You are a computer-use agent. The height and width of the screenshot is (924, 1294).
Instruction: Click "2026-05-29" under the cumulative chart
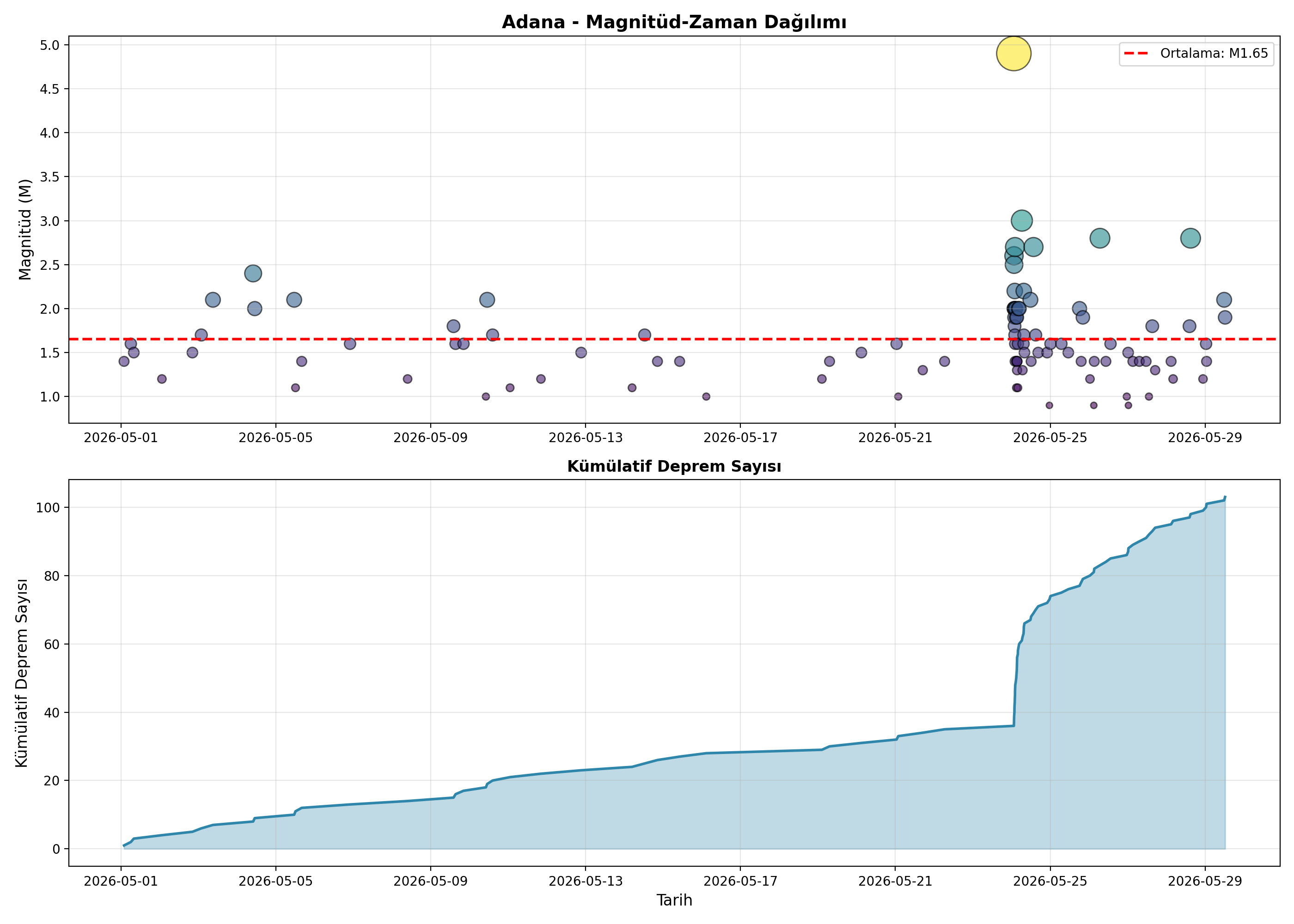[x=1205, y=881]
